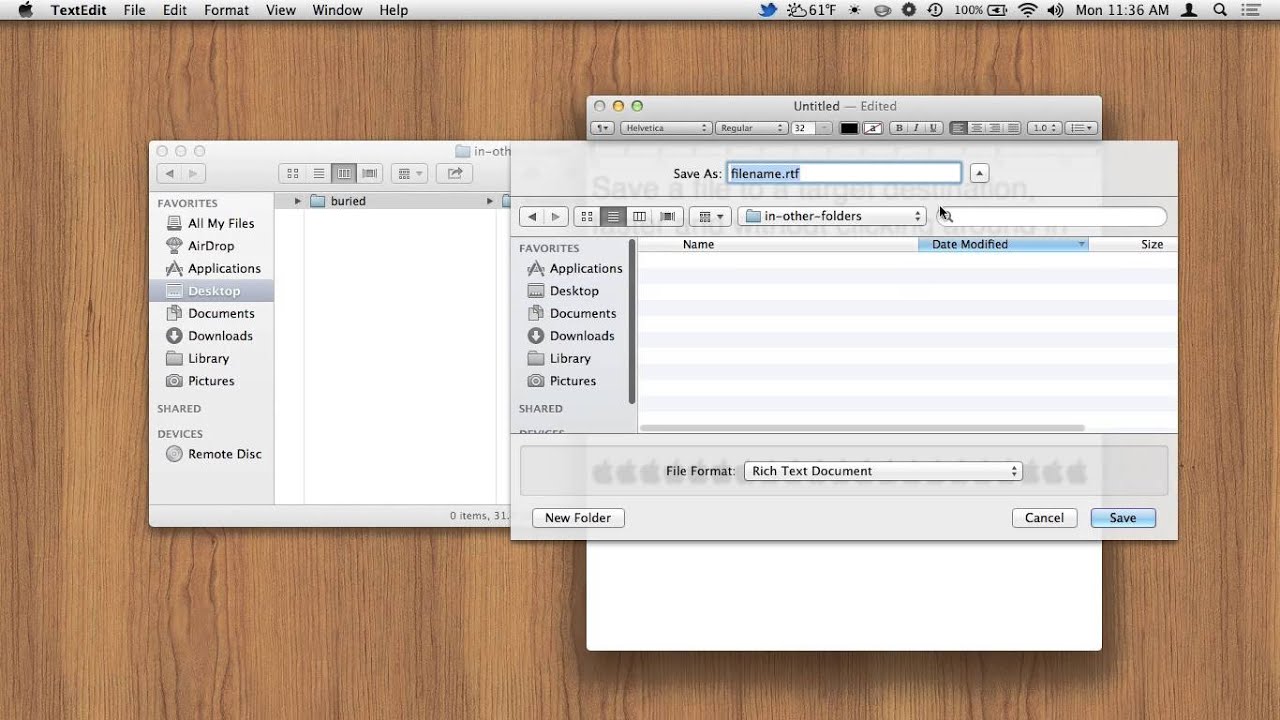Select justify alignment in TextEdit toolbar
This screenshot has width=1280, height=720.
point(1013,128)
